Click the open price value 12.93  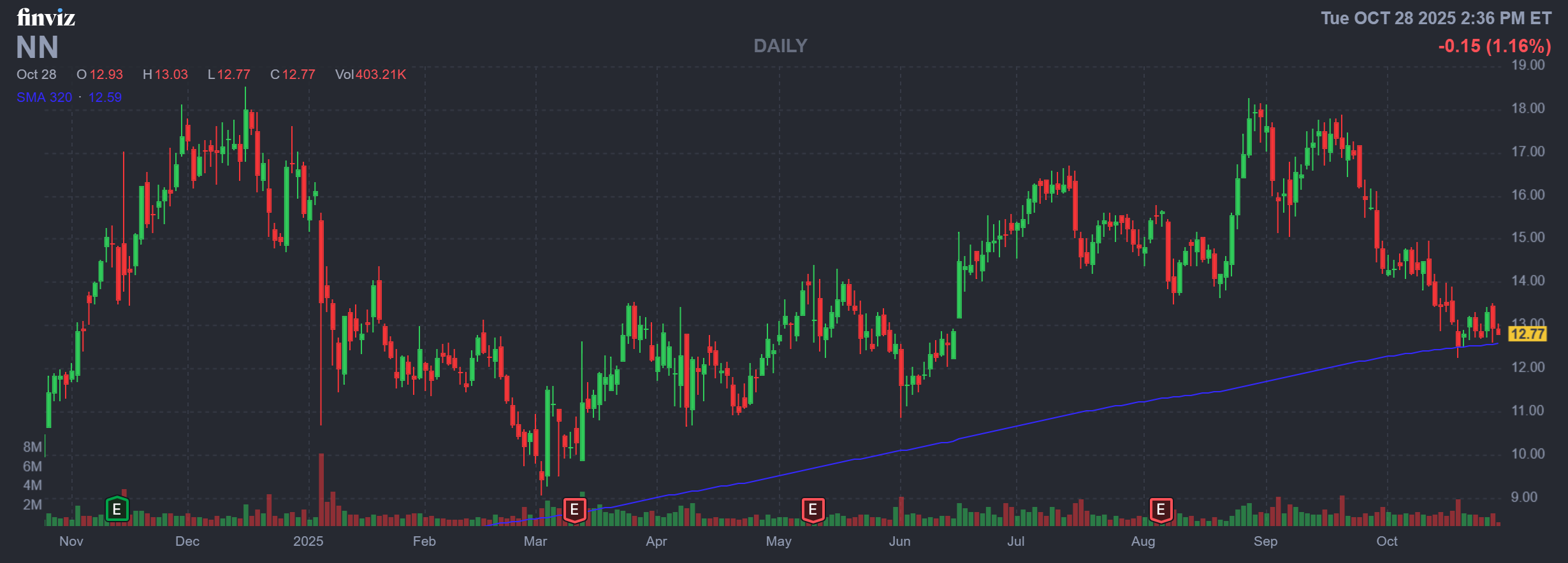pos(106,75)
